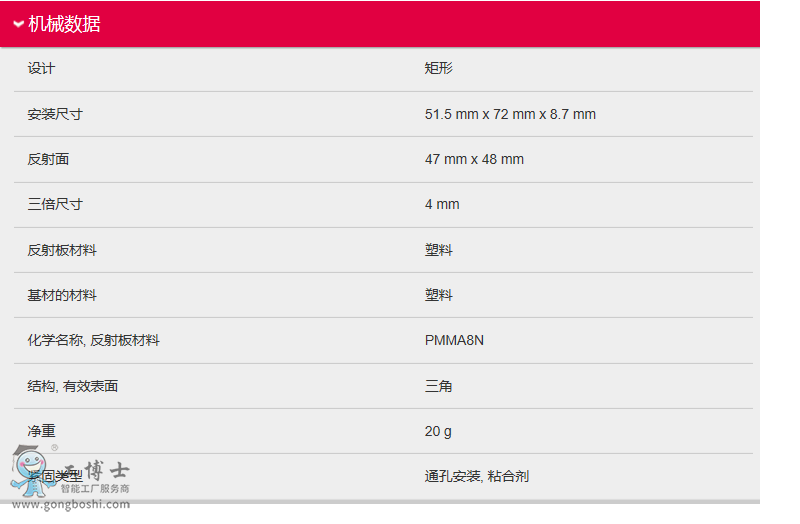Screen dimensions: 800x524
Task: Click the 20 g net weight value
Action: point(438,431)
